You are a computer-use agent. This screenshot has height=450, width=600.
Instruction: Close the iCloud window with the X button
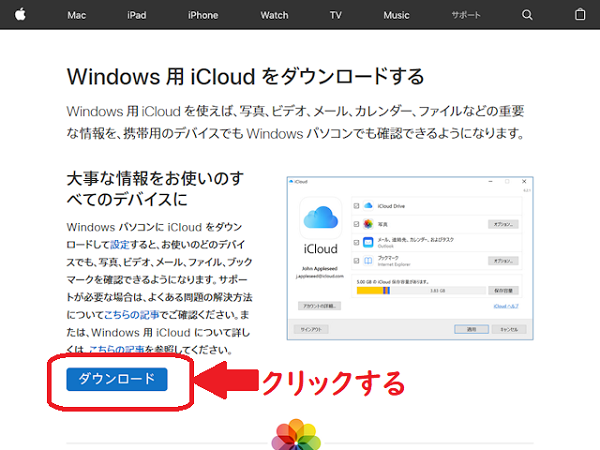click(x=524, y=181)
